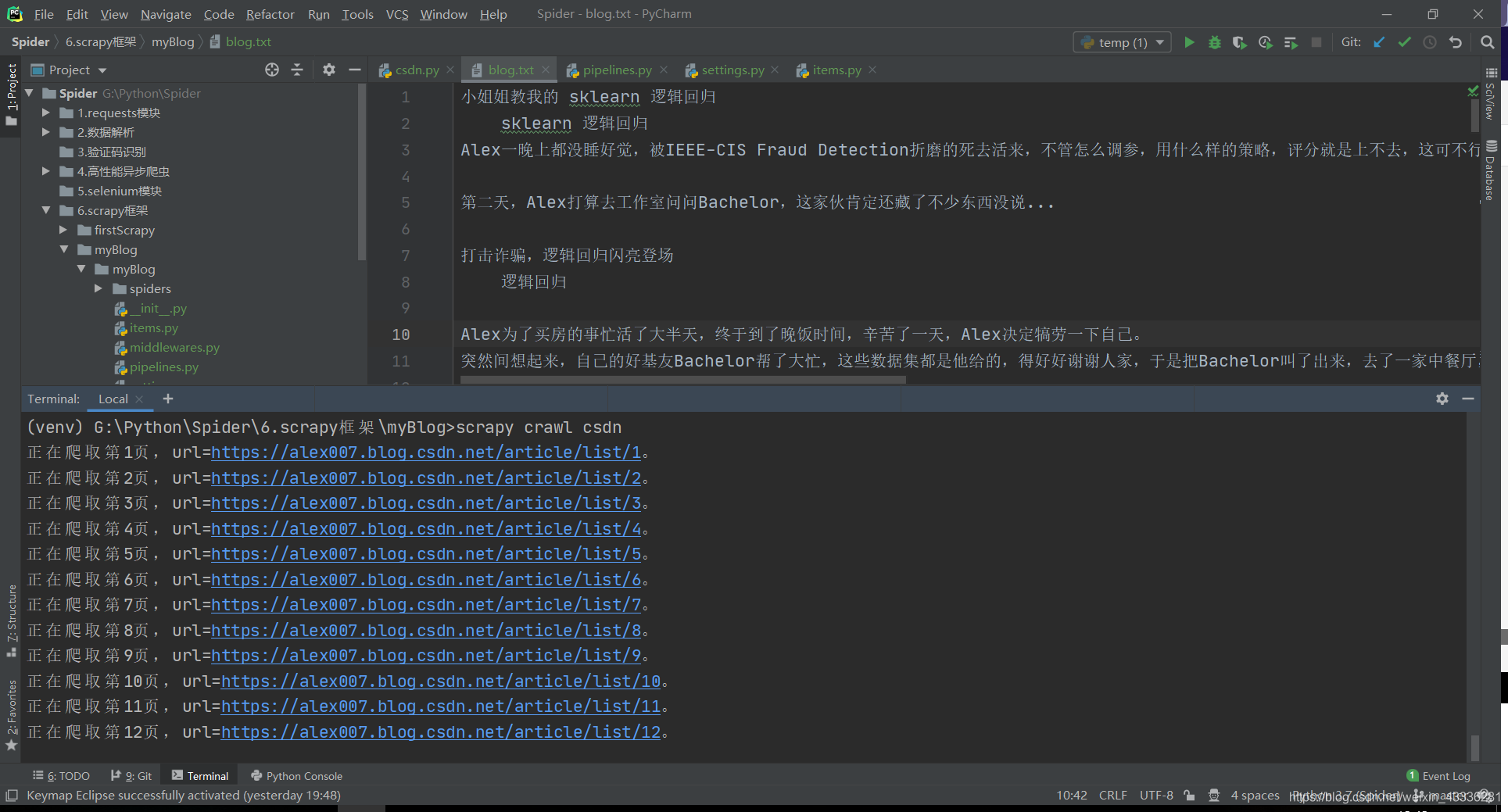The height and width of the screenshot is (812, 1508).
Task: Expand the 2.数据解析 folder
Action: [x=46, y=132]
